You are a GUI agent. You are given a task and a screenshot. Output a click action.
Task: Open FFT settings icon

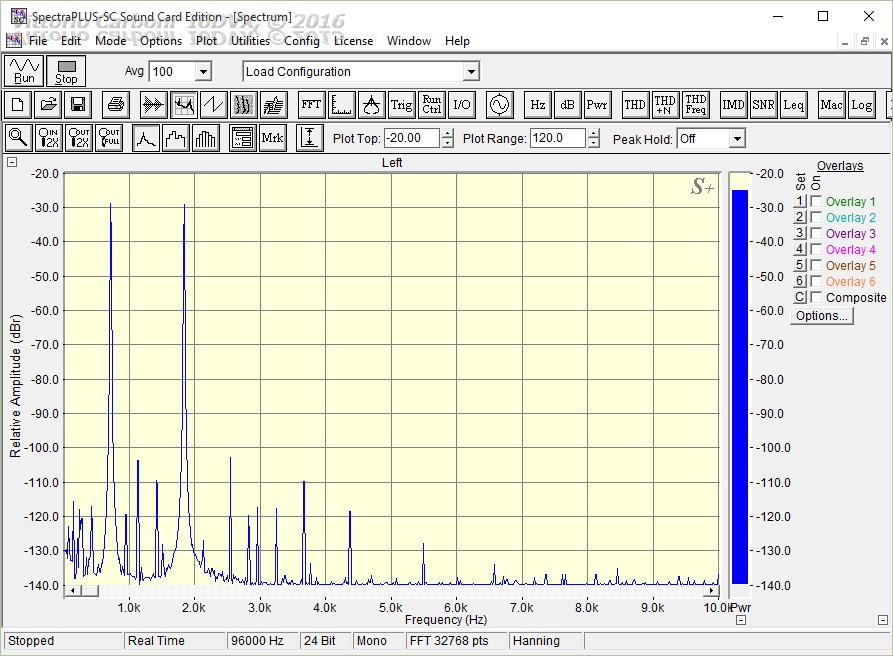click(x=312, y=105)
